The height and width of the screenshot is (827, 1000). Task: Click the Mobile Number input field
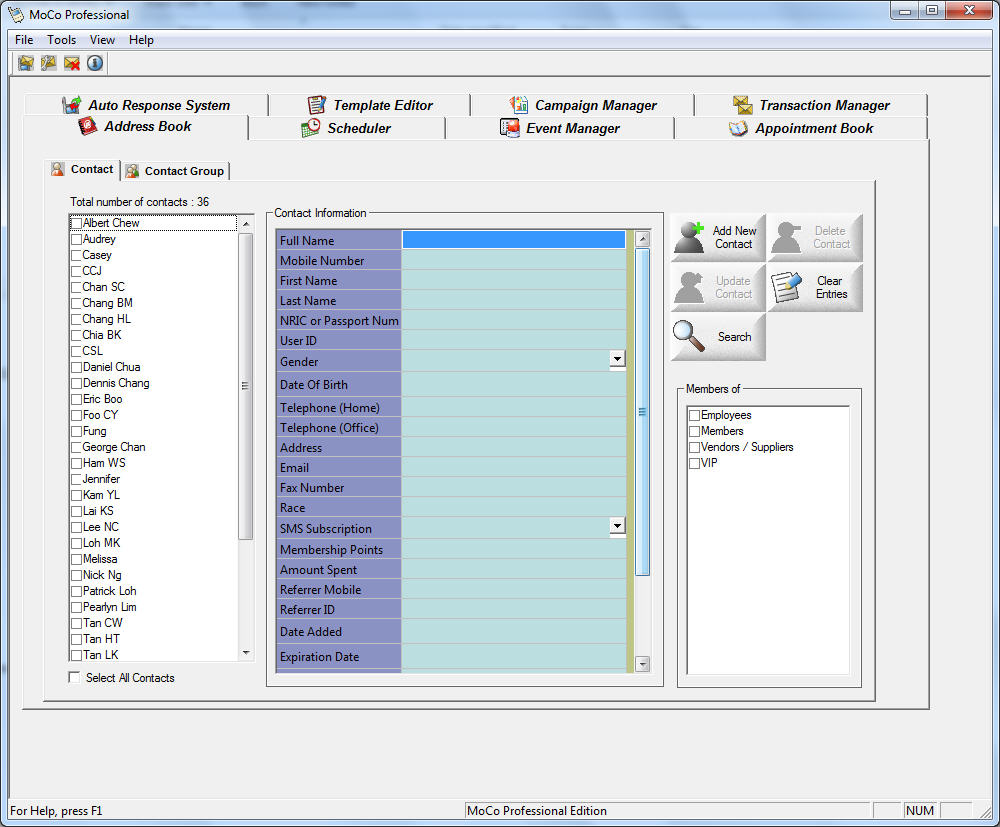pyautogui.click(x=513, y=260)
